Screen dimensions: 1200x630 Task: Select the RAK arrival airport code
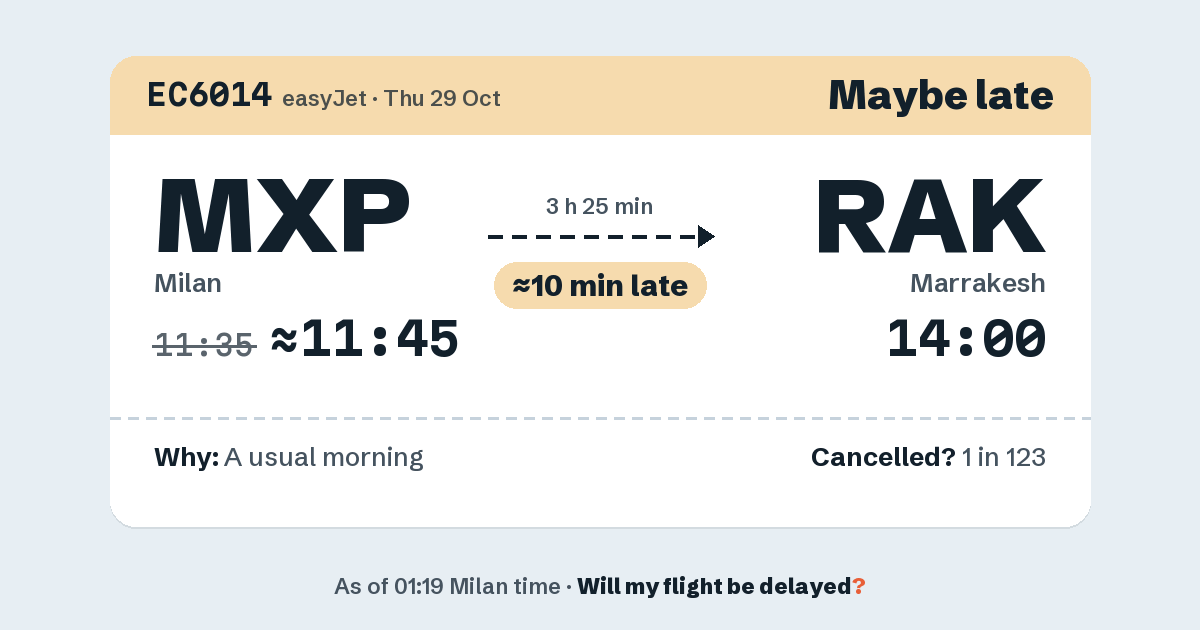click(931, 215)
